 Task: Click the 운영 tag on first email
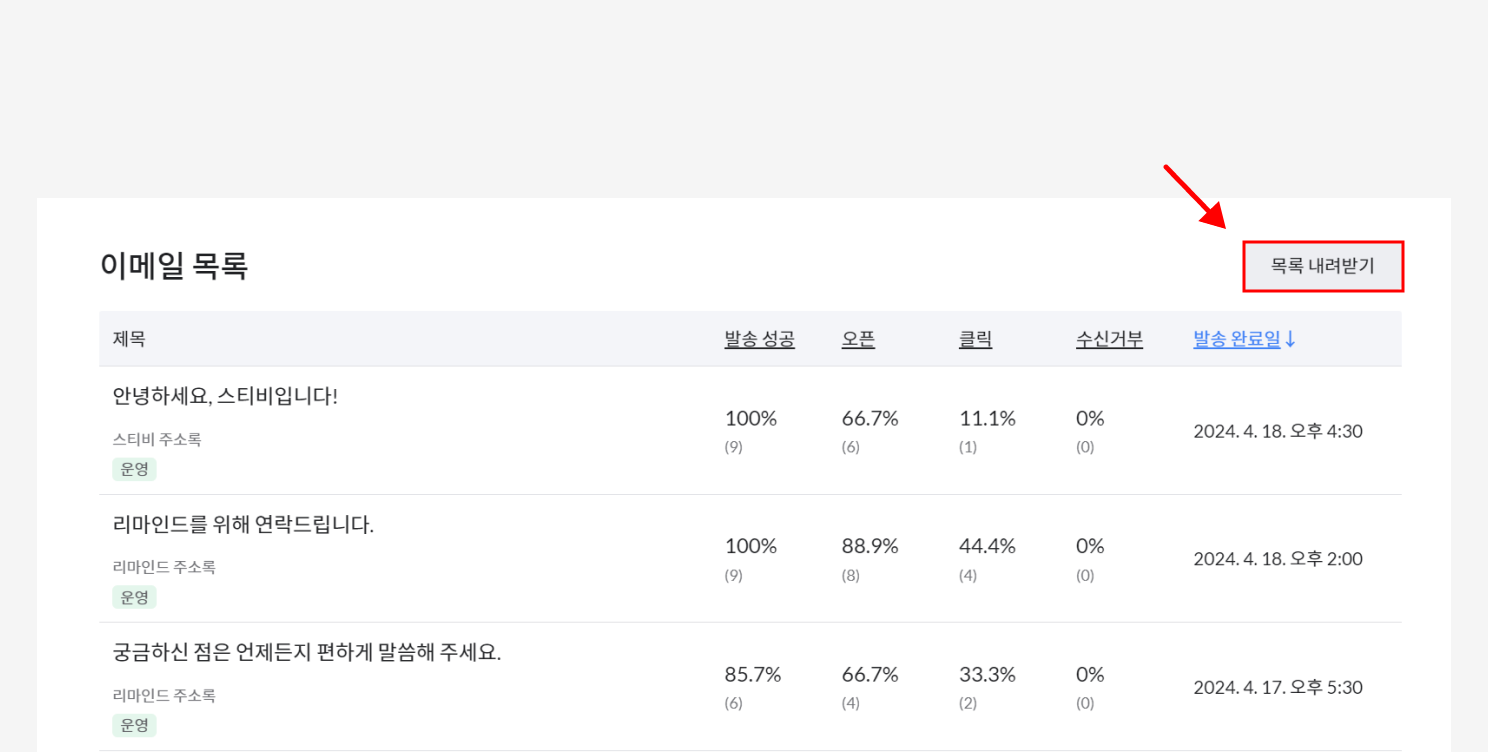coord(134,469)
